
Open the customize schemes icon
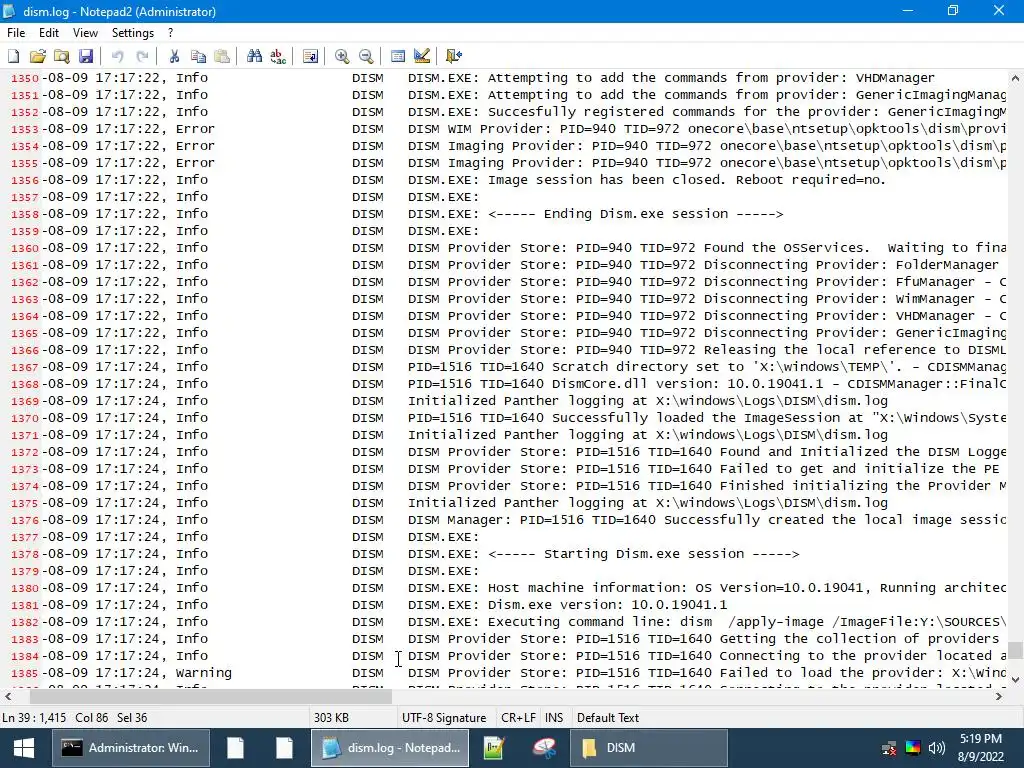pos(422,56)
